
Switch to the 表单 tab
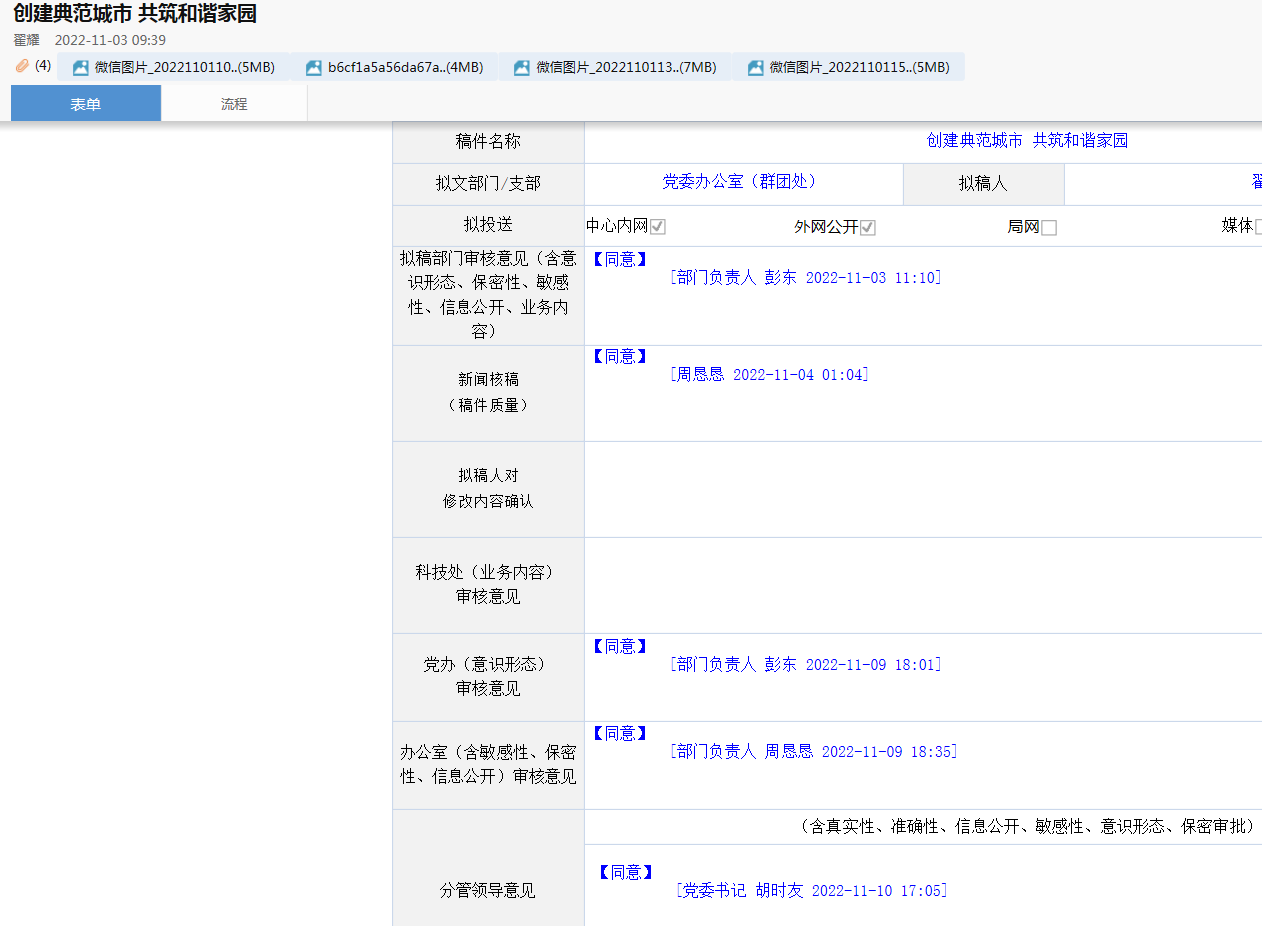pos(86,104)
